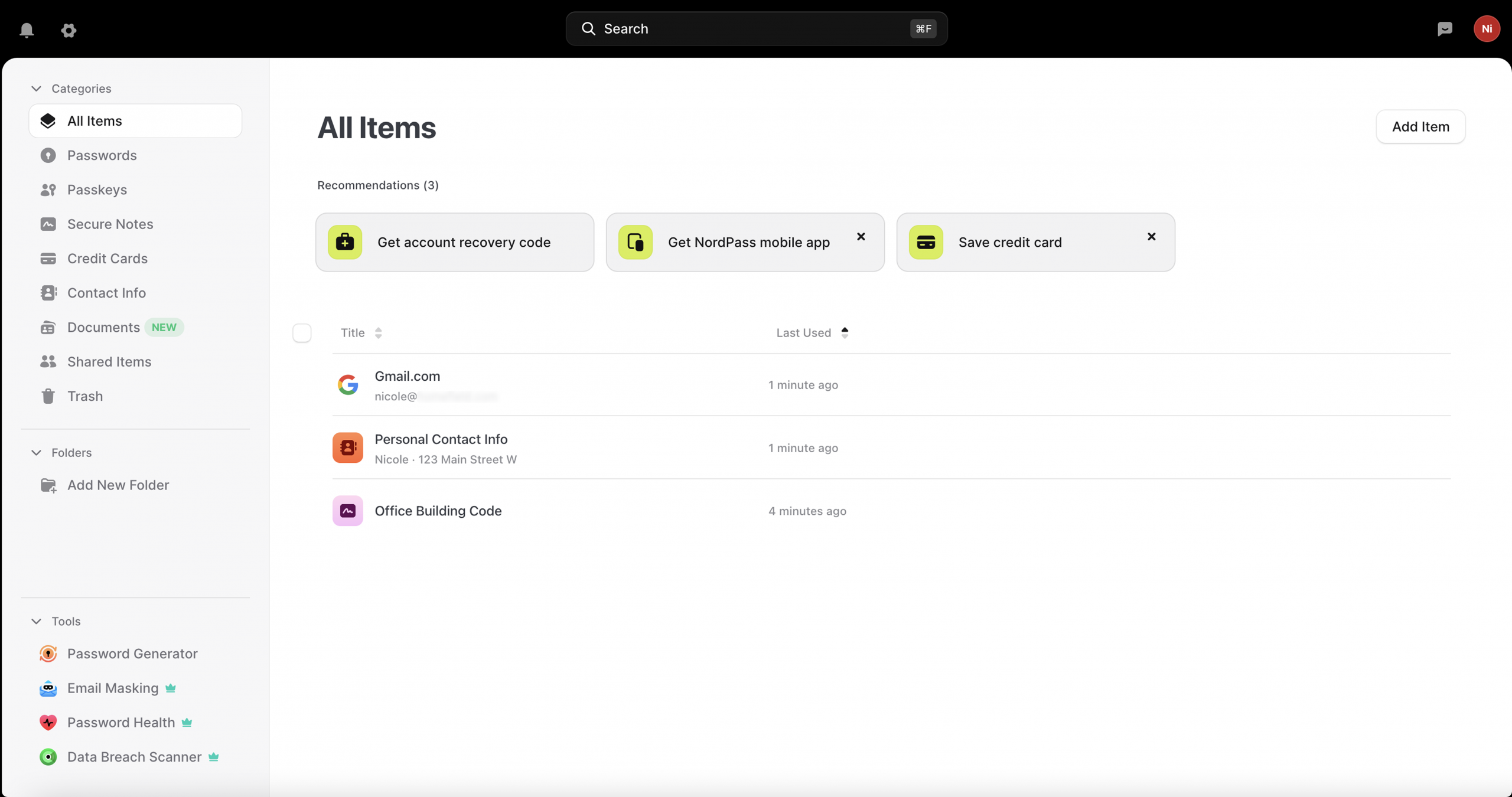Dismiss the Save credit card recommendation
1512x797 pixels.
coord(1151,237)
